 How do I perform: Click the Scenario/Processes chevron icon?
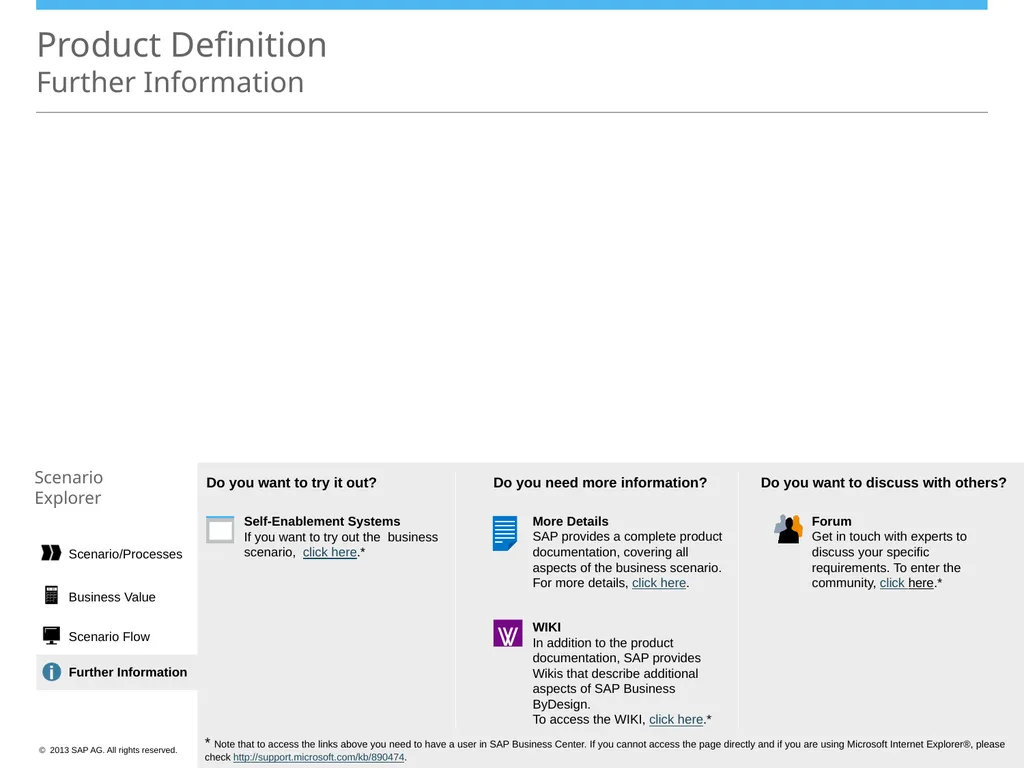(x=51, y=553)
